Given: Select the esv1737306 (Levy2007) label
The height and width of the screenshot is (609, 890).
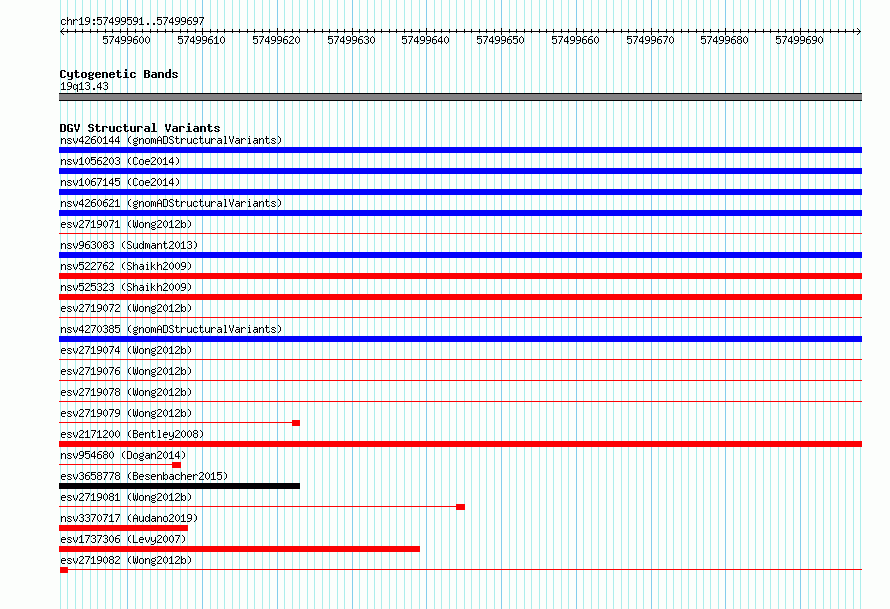Looking at the screenshot, I should click(x=123, y=539).
